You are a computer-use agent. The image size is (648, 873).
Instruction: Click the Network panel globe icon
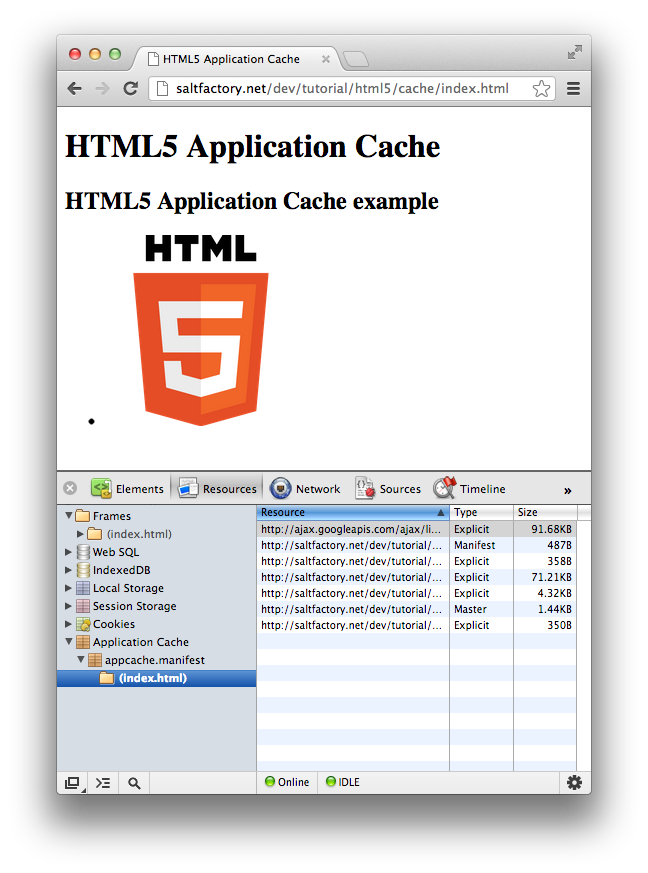coord(281,488)
